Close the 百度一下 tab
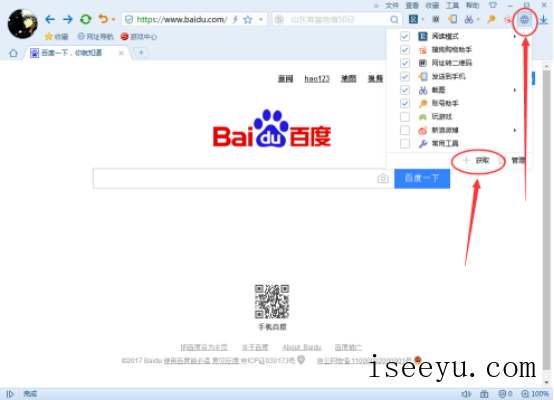This screenshot has width=554, height=400. (x=121, y=53)
